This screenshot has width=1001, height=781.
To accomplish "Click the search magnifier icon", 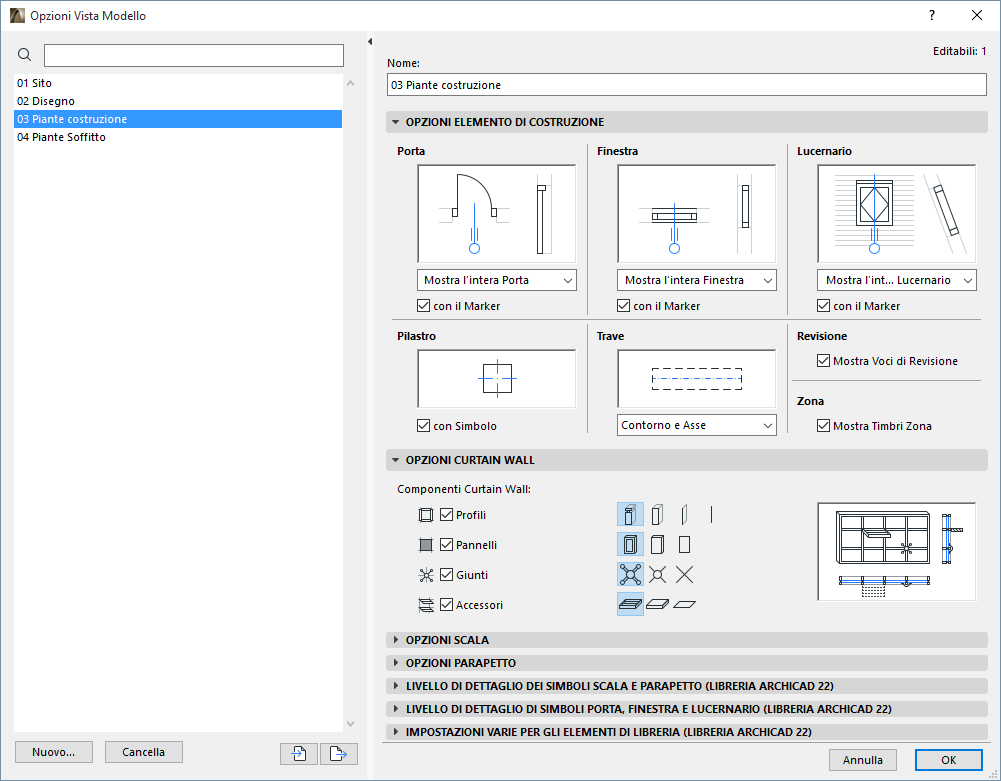I will click(24, 55).
